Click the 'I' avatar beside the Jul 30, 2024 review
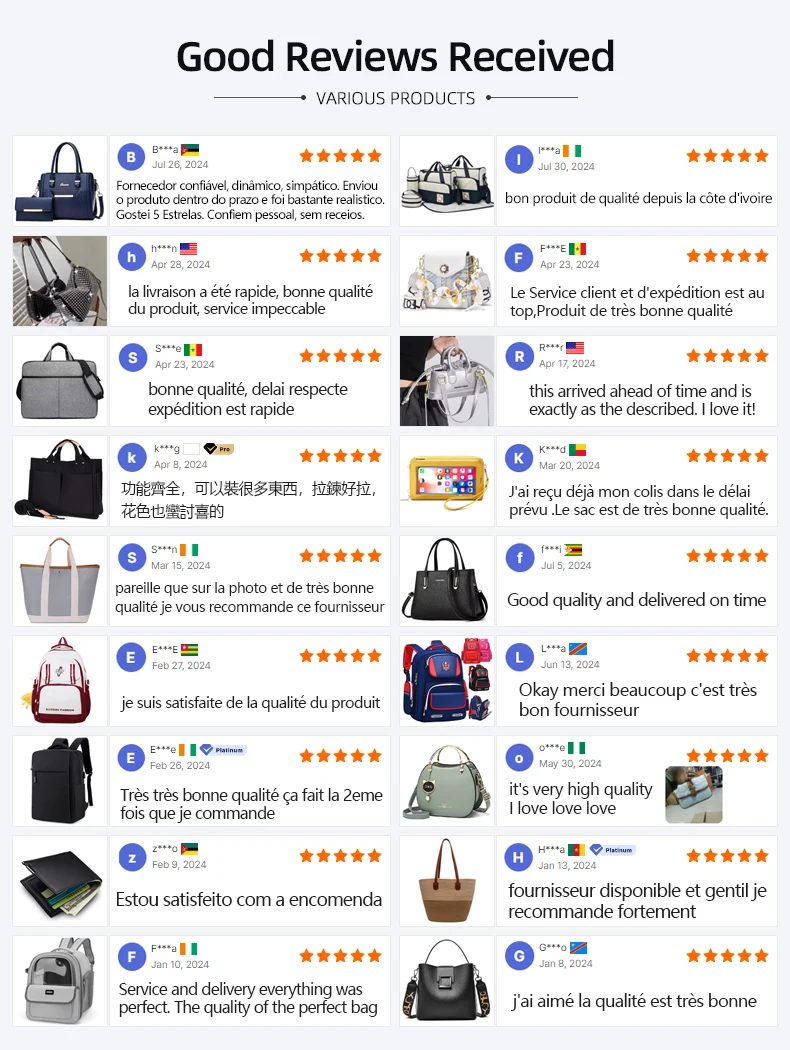 click(x=518, y=159)
